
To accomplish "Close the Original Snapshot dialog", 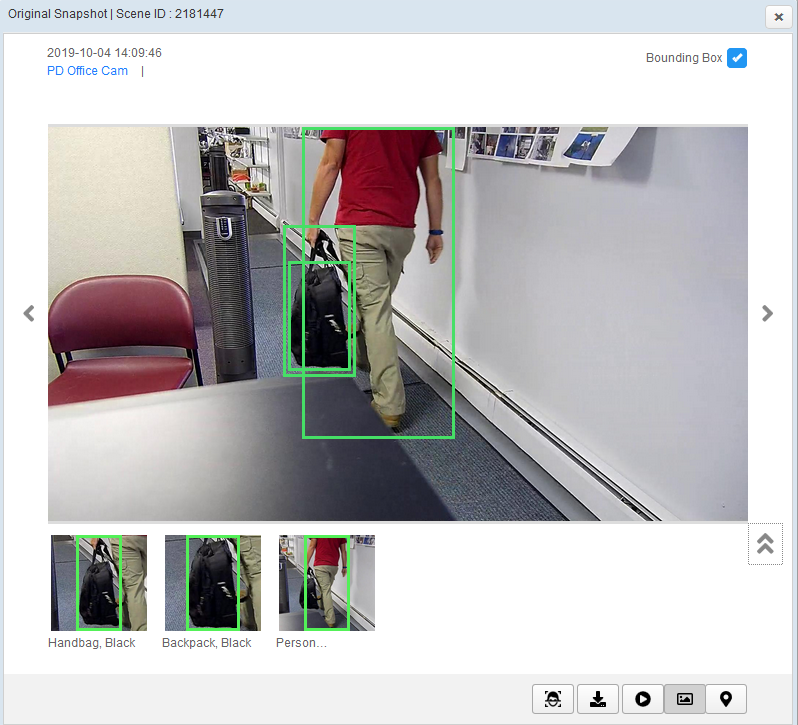I will [x=778, y=17].
